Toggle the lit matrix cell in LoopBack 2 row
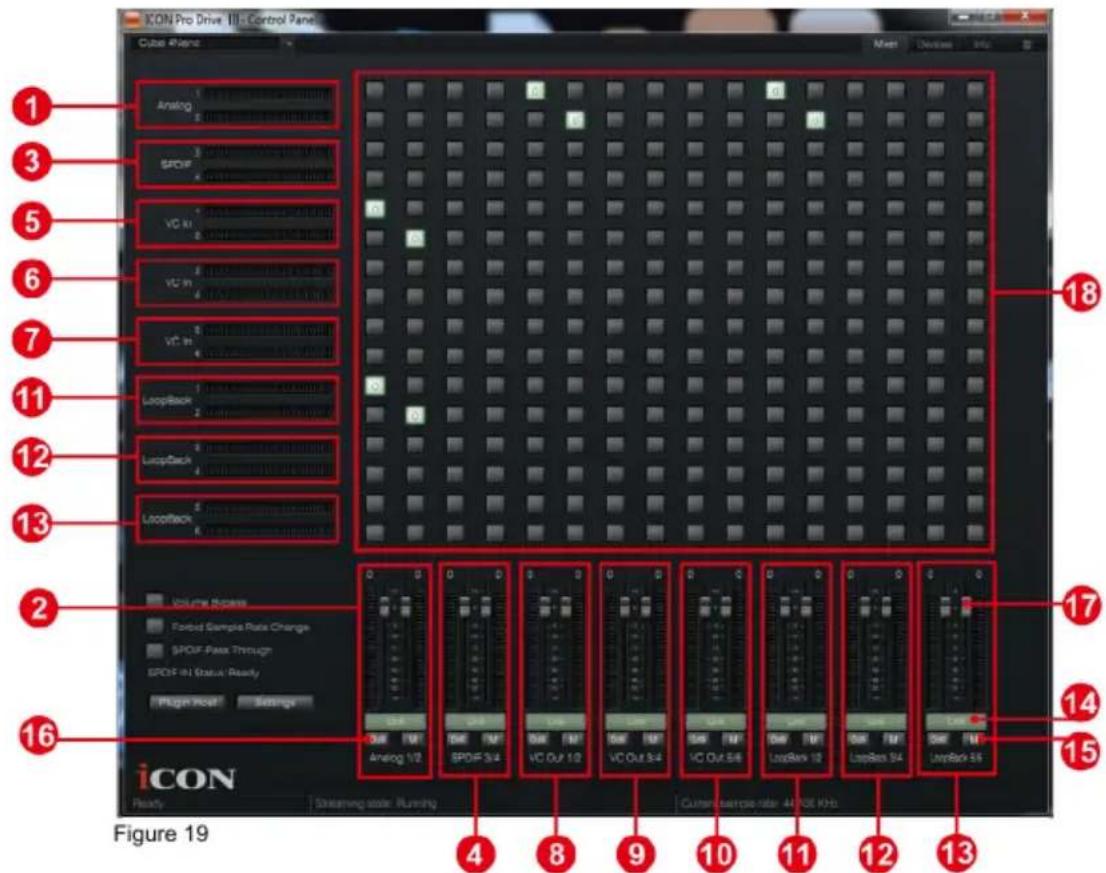This screenshot has width=1106, height=873. [415, 415]
